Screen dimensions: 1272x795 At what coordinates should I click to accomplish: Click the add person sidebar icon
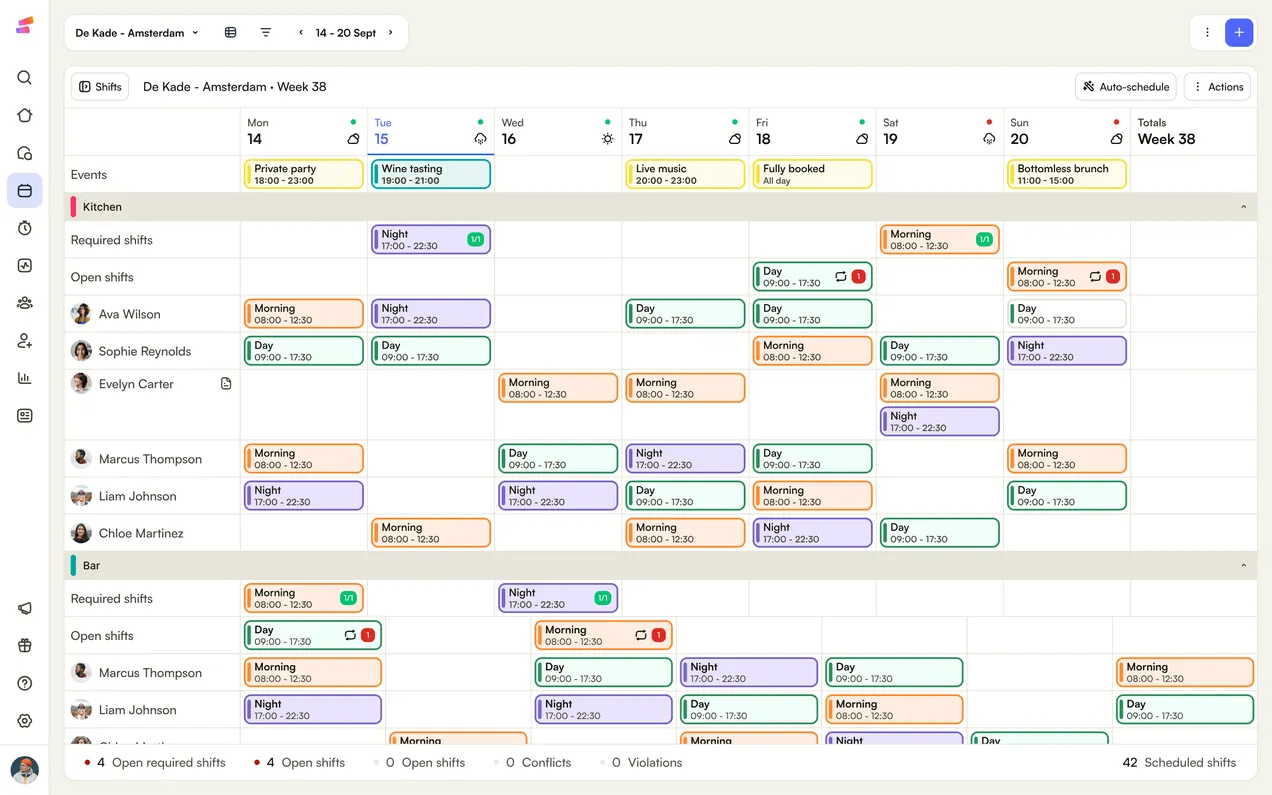[25, 341]
